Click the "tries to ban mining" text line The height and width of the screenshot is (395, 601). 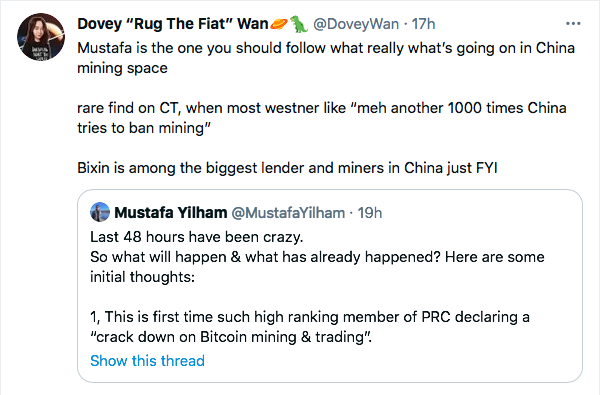(x=144, y=128)
